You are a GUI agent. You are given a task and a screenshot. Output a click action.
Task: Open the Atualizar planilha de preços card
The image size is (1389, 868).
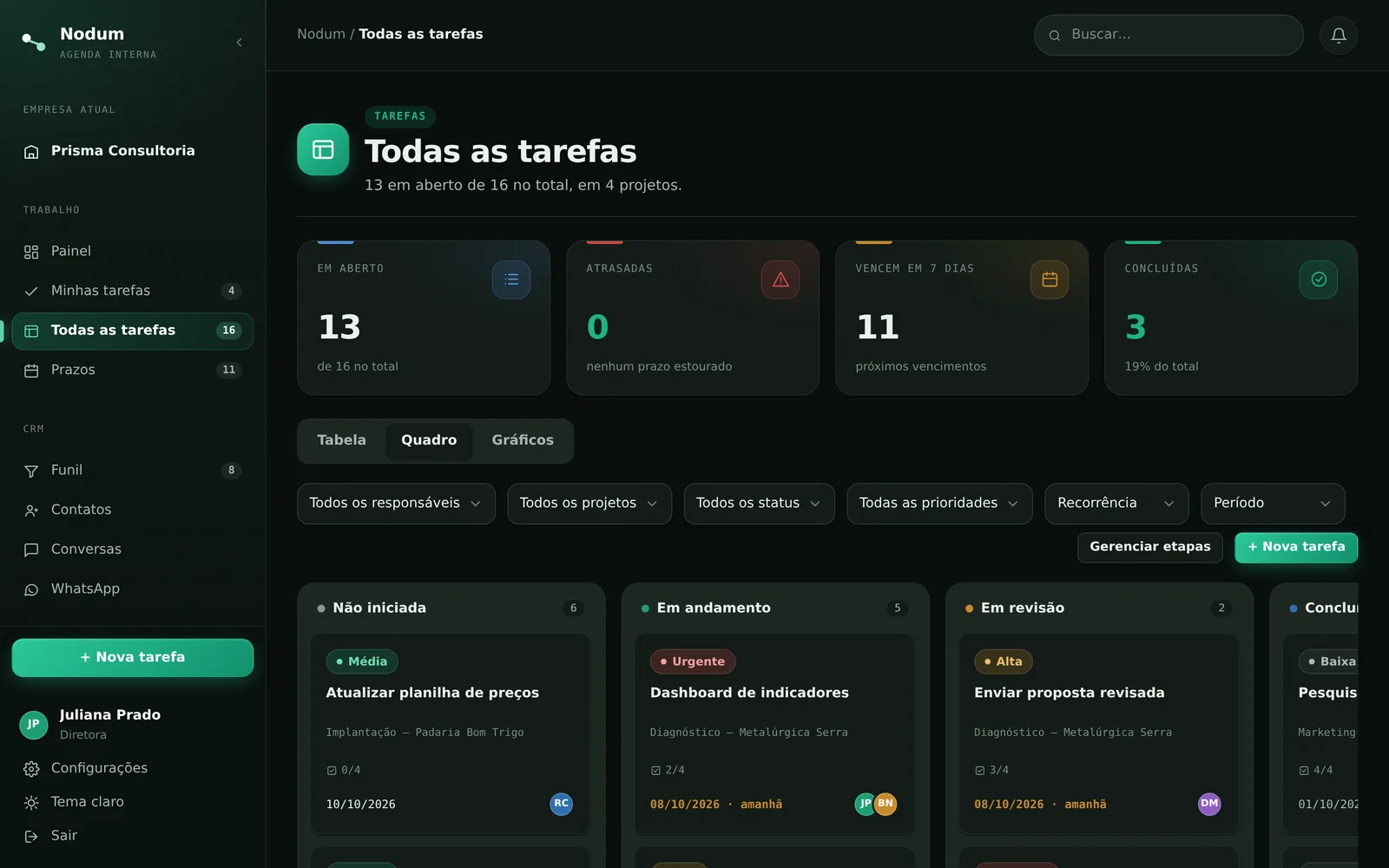[451, 734]
